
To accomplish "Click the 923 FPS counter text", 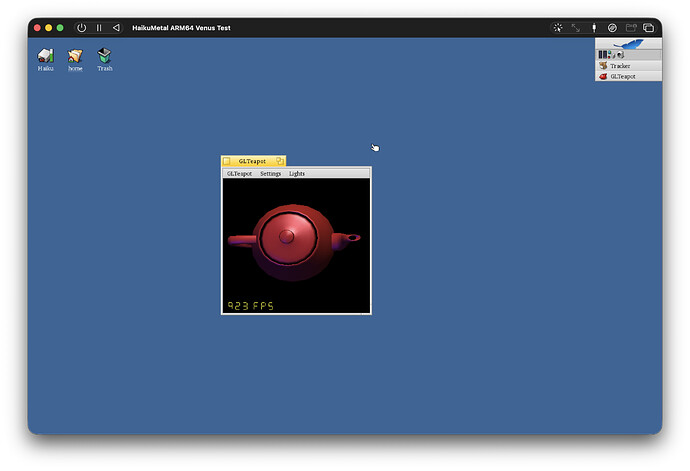I will (250, 305).
